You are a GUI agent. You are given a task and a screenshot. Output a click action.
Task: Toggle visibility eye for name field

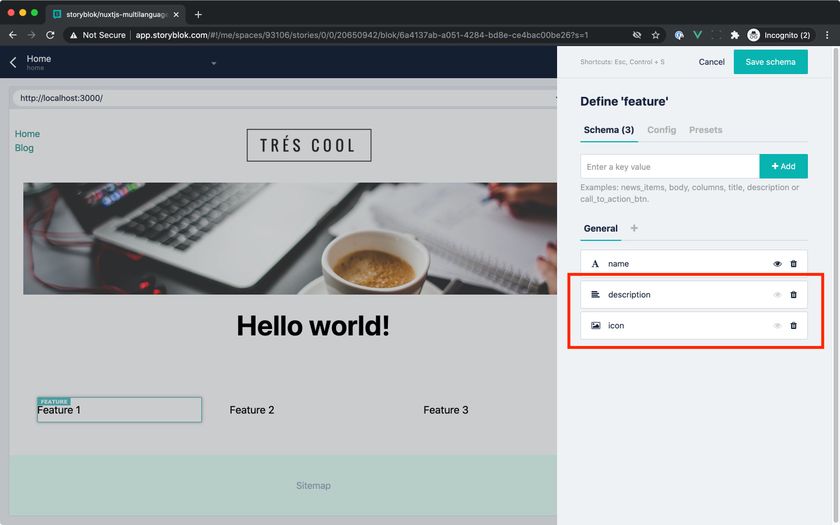[x=777, y=264]
